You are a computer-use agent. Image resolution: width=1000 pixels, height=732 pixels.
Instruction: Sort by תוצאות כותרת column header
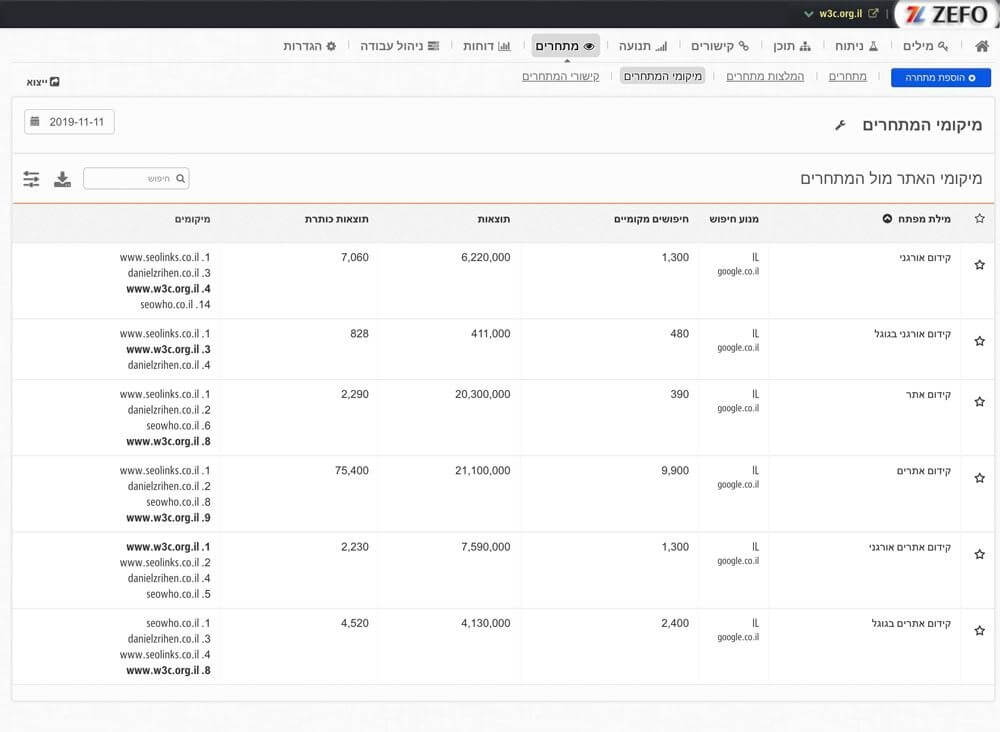point(337,219)
